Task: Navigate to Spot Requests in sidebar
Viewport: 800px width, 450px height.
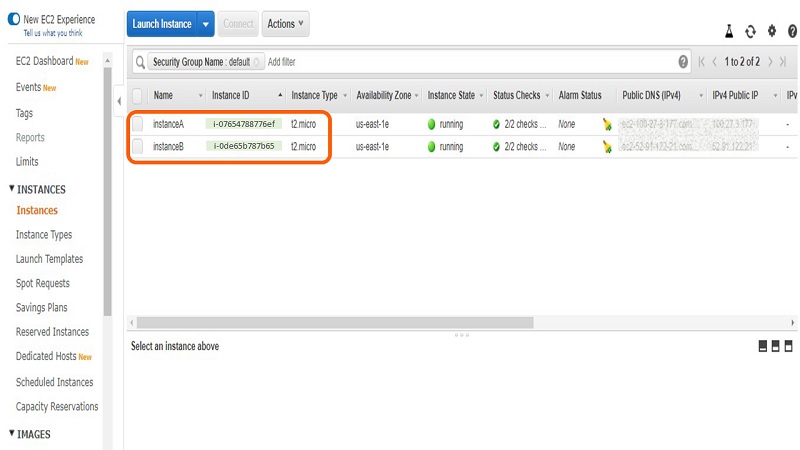Action: (43, 283)
